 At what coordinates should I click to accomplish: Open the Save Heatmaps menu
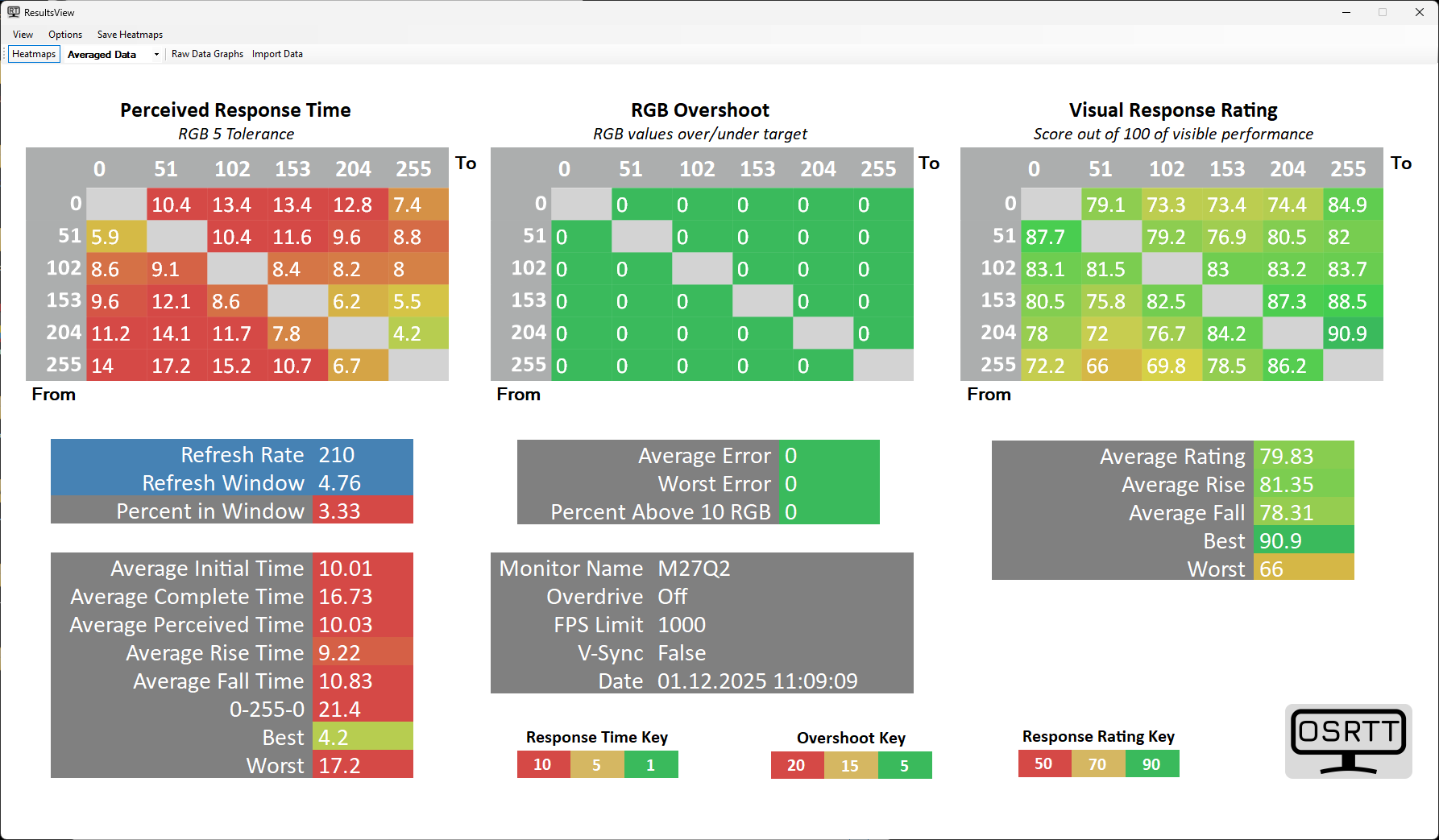(x=130, y=35)
